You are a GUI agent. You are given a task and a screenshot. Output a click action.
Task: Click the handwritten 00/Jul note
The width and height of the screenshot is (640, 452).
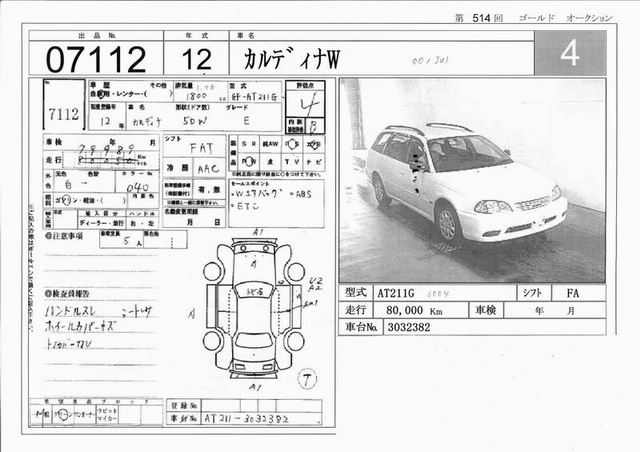pyautogui.click(x=430, y=61)
